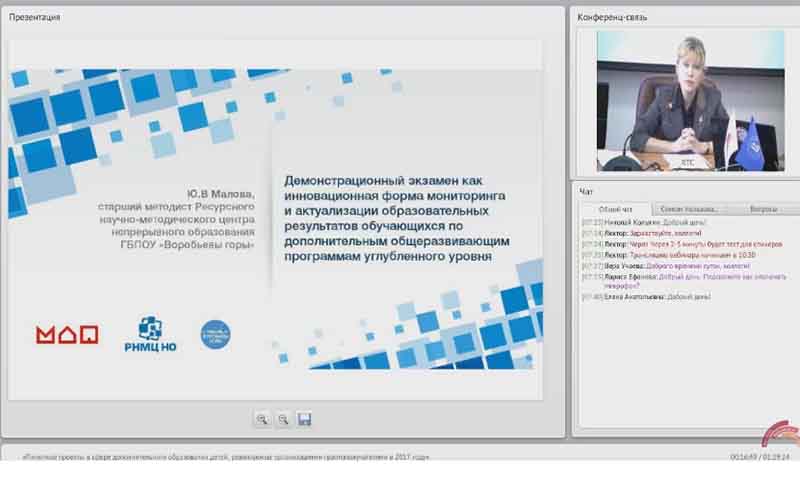800x479 pixels.
Task: Click the webinar title text in the bottom bar
Action: (x=225, y=457)
